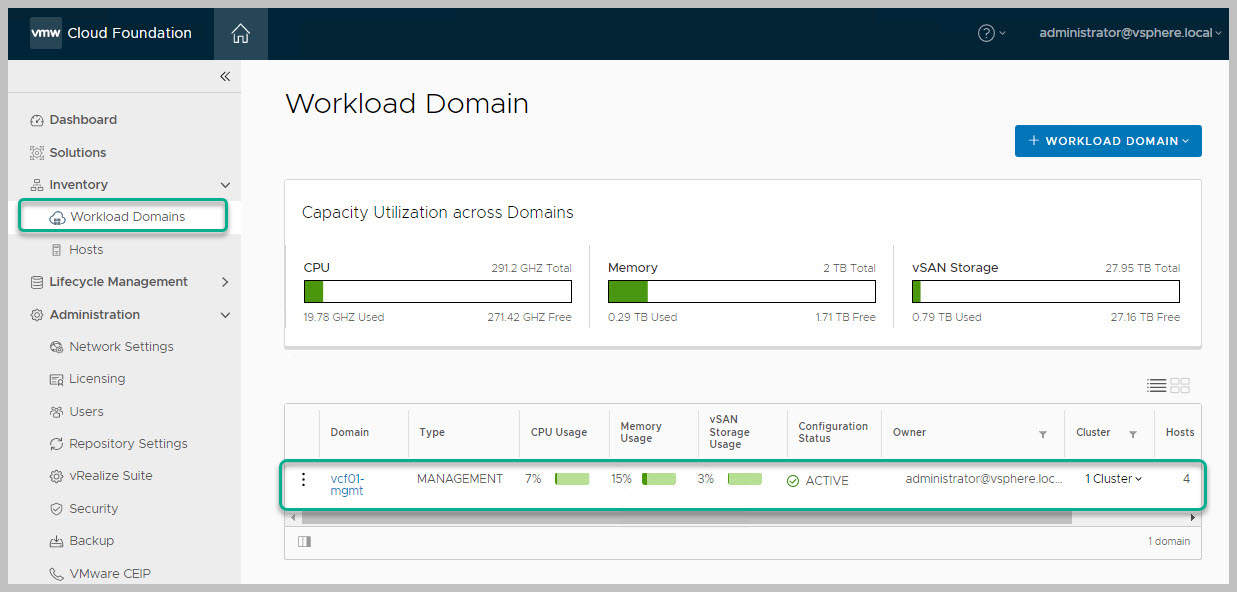Collapse the Inventory section

click(x=225, y=185)
